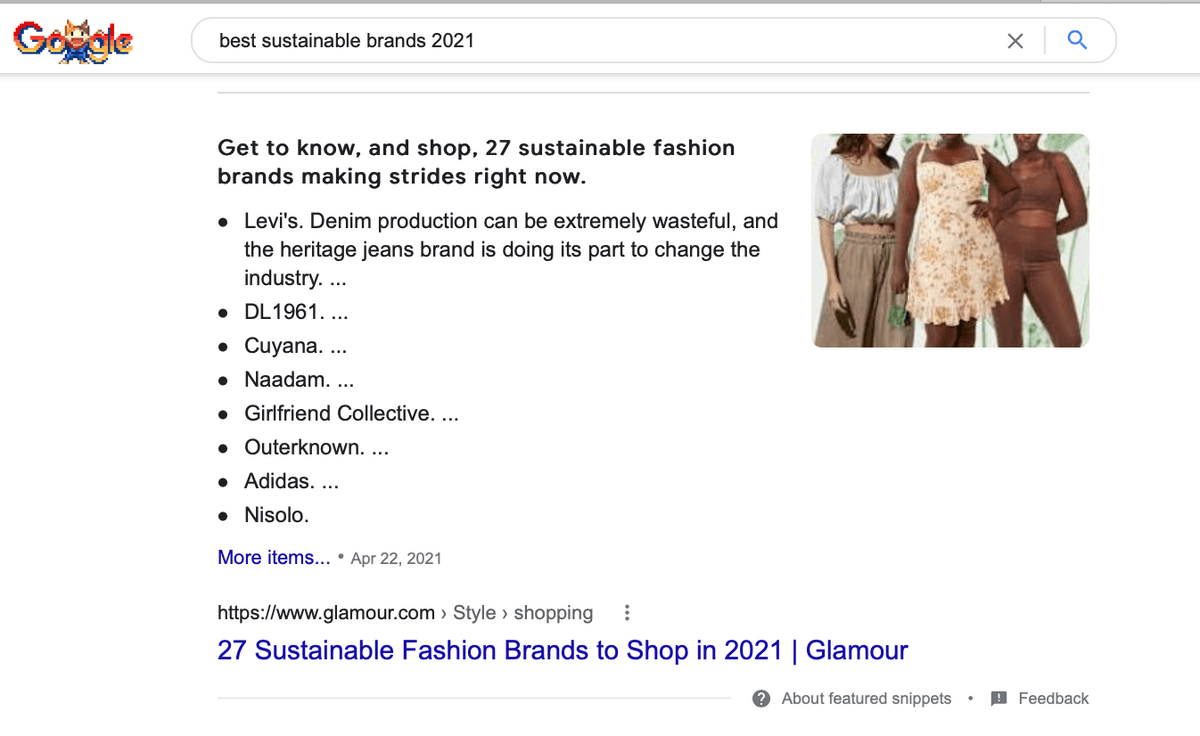Click the snippet heading about 27 sustainable fashion brands

pos(476,162)
